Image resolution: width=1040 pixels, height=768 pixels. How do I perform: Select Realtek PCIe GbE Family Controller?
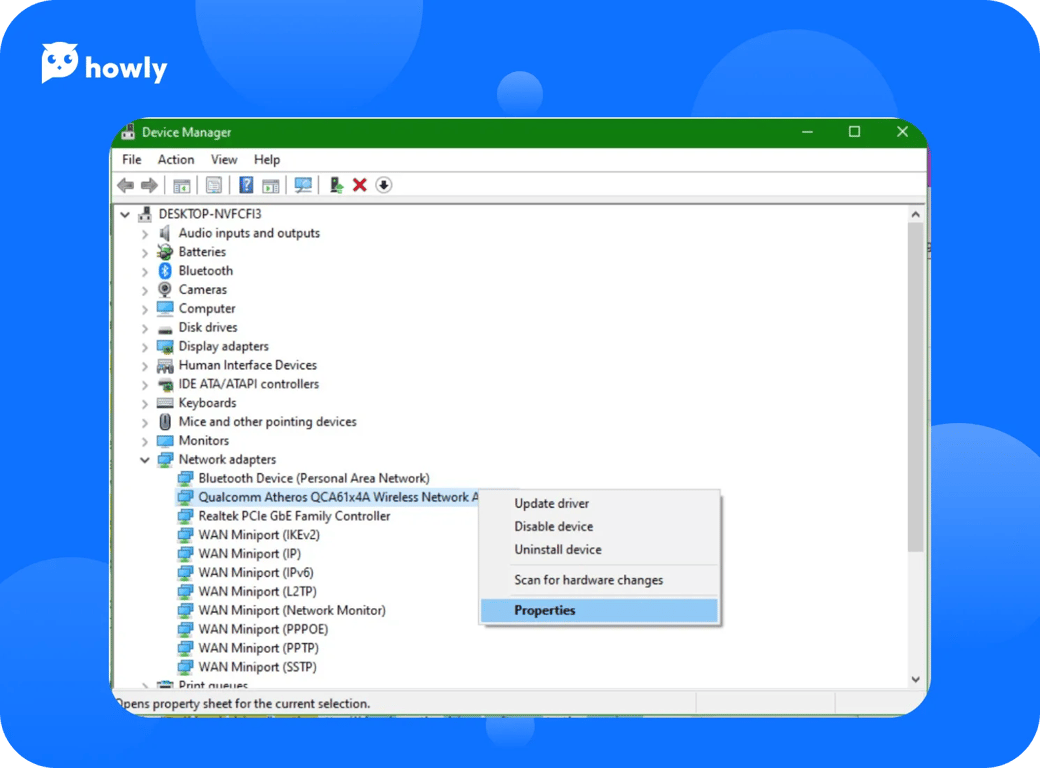tap(294, 516)
